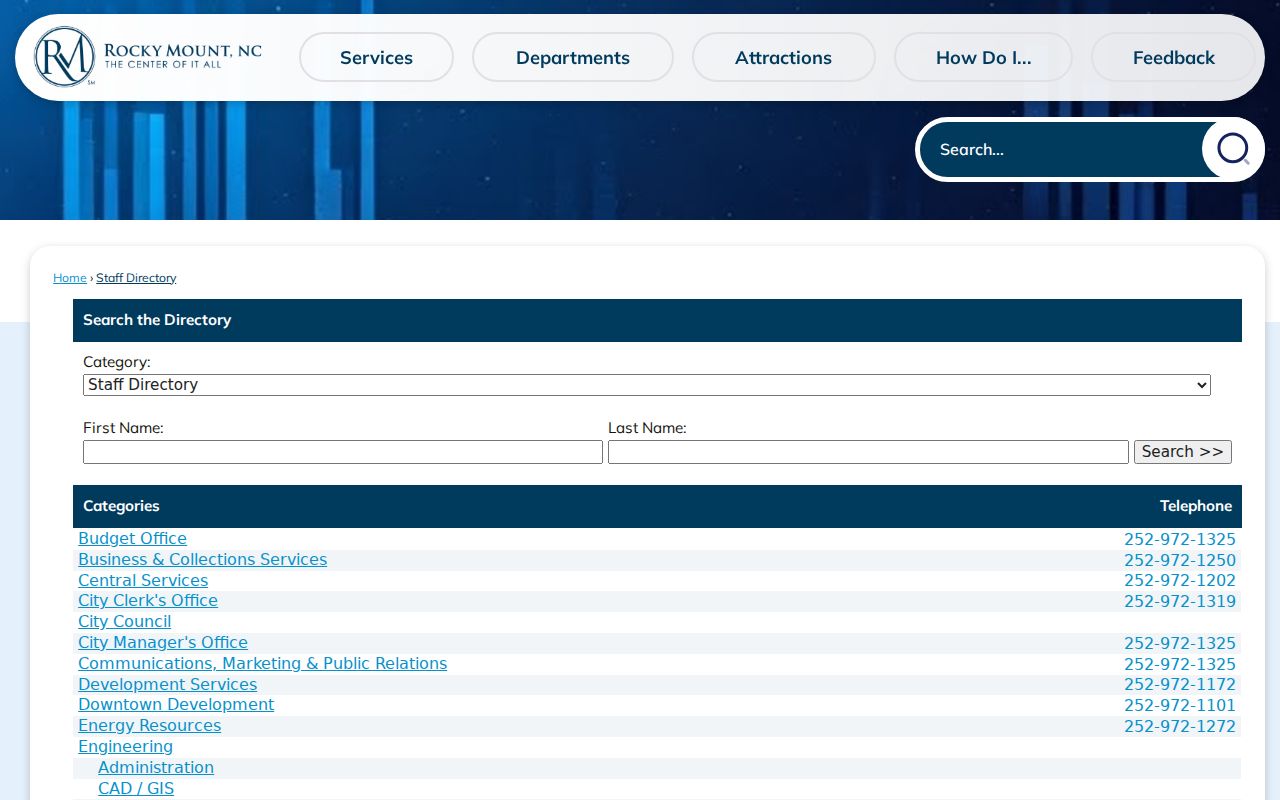The width and height of the screenshot is (1280, 800).
Task: Open Business & Collections Services link
Action: [x=202, y=560]
